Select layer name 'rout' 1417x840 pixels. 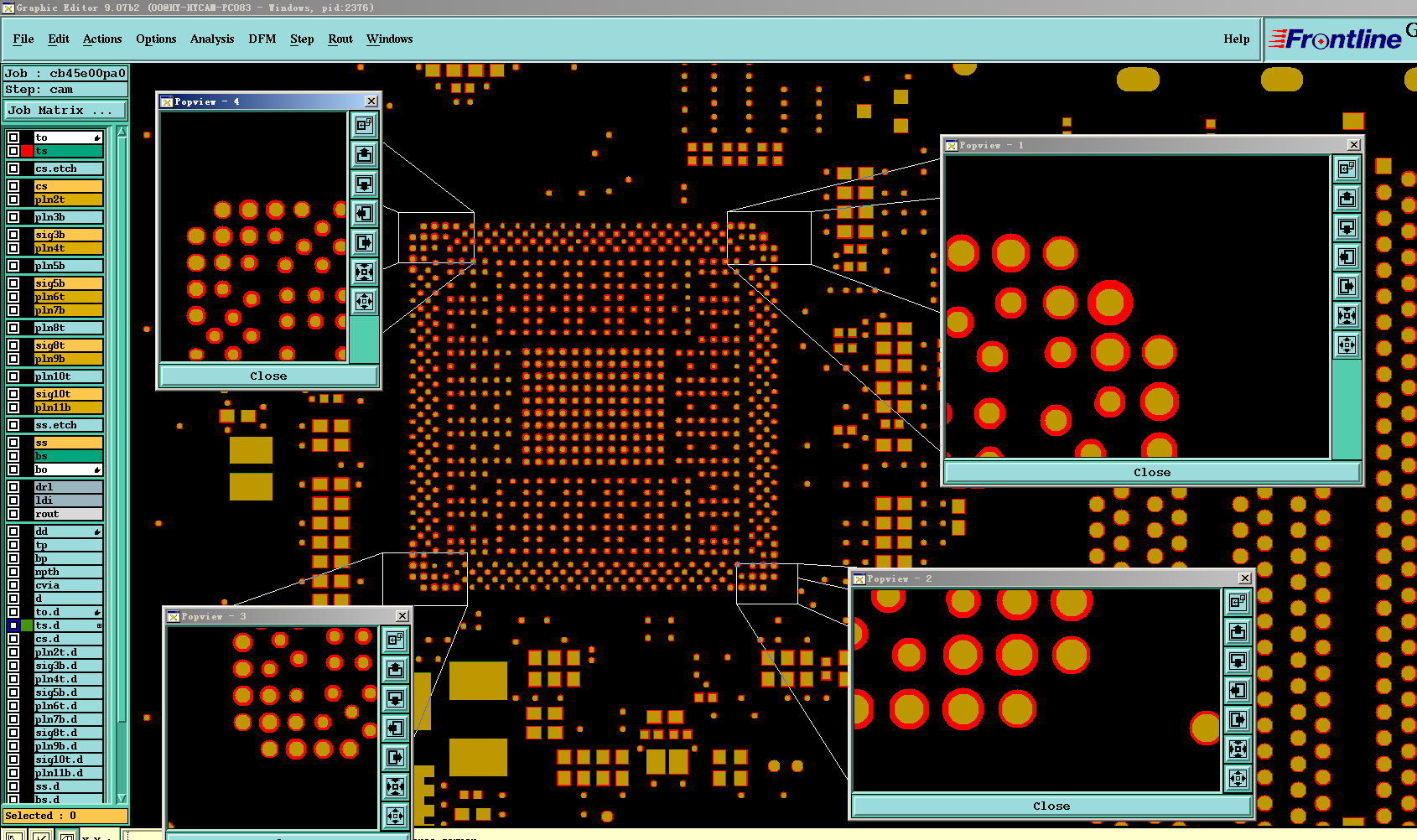click(68, 514)
